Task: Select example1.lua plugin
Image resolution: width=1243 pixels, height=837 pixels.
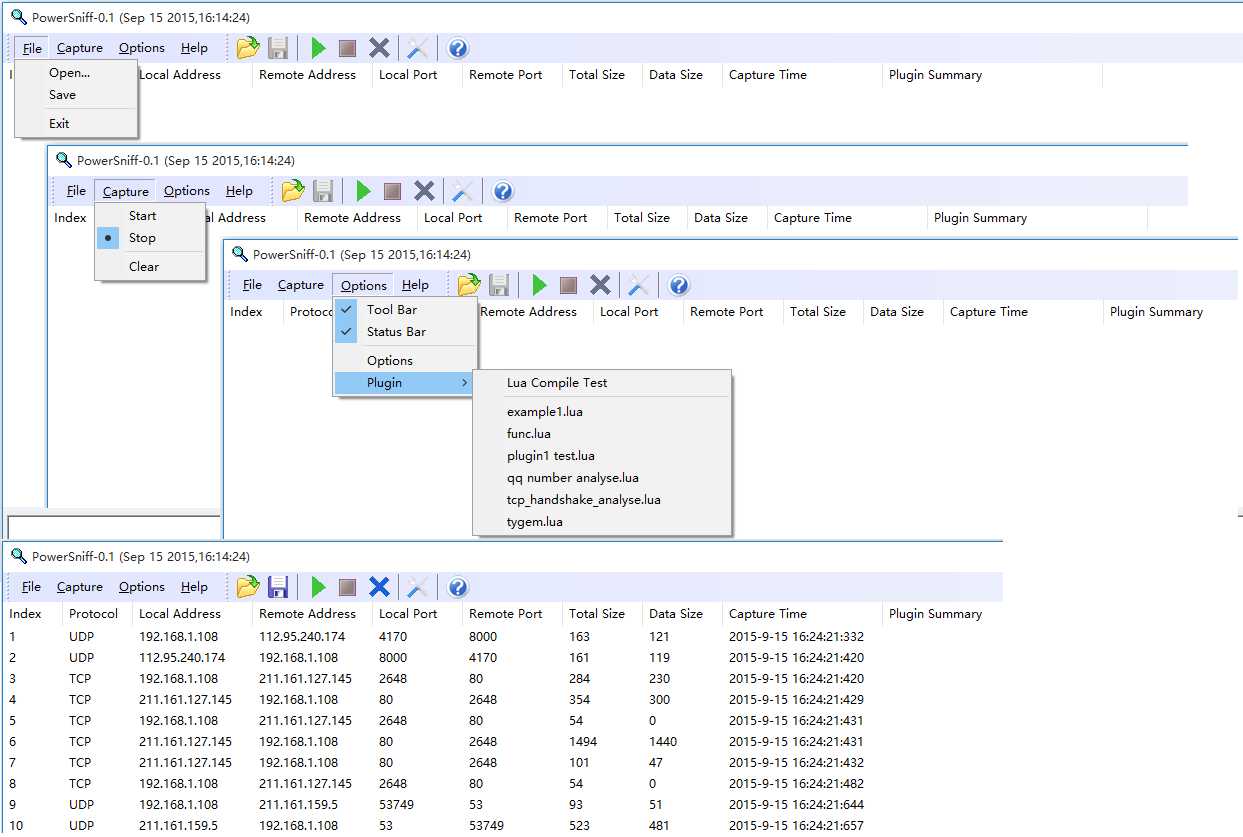Action: [602, 412]
